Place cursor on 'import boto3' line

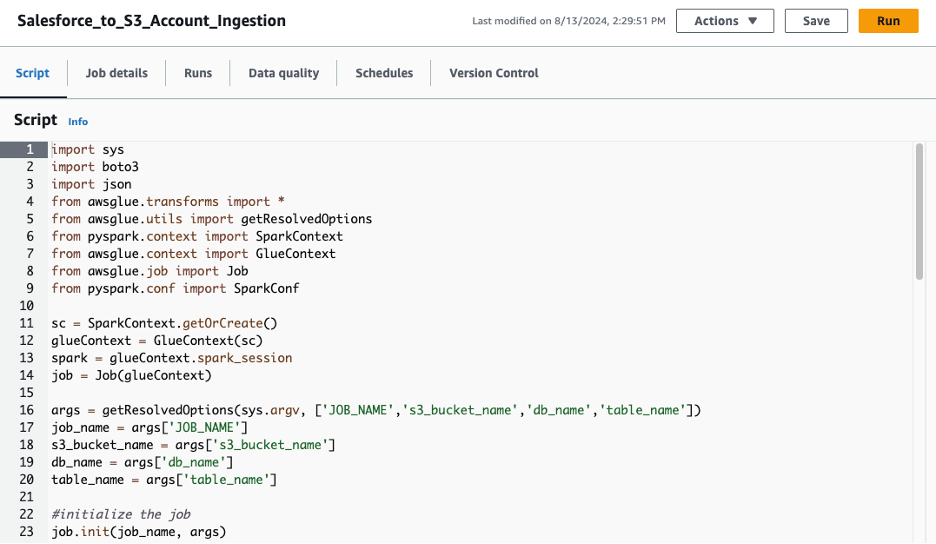click(95, 167)
